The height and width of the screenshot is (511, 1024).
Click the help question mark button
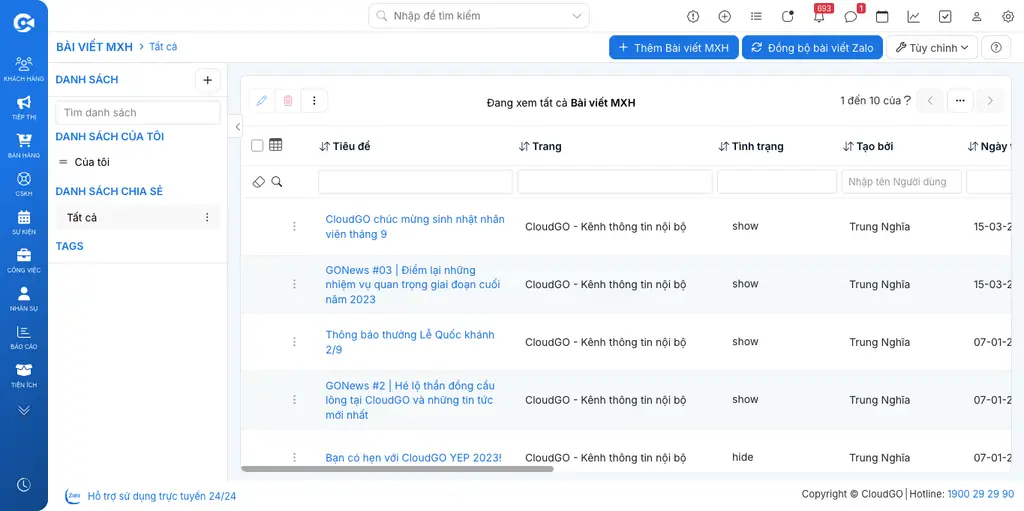pyautogui.click(x=996, y=48)
